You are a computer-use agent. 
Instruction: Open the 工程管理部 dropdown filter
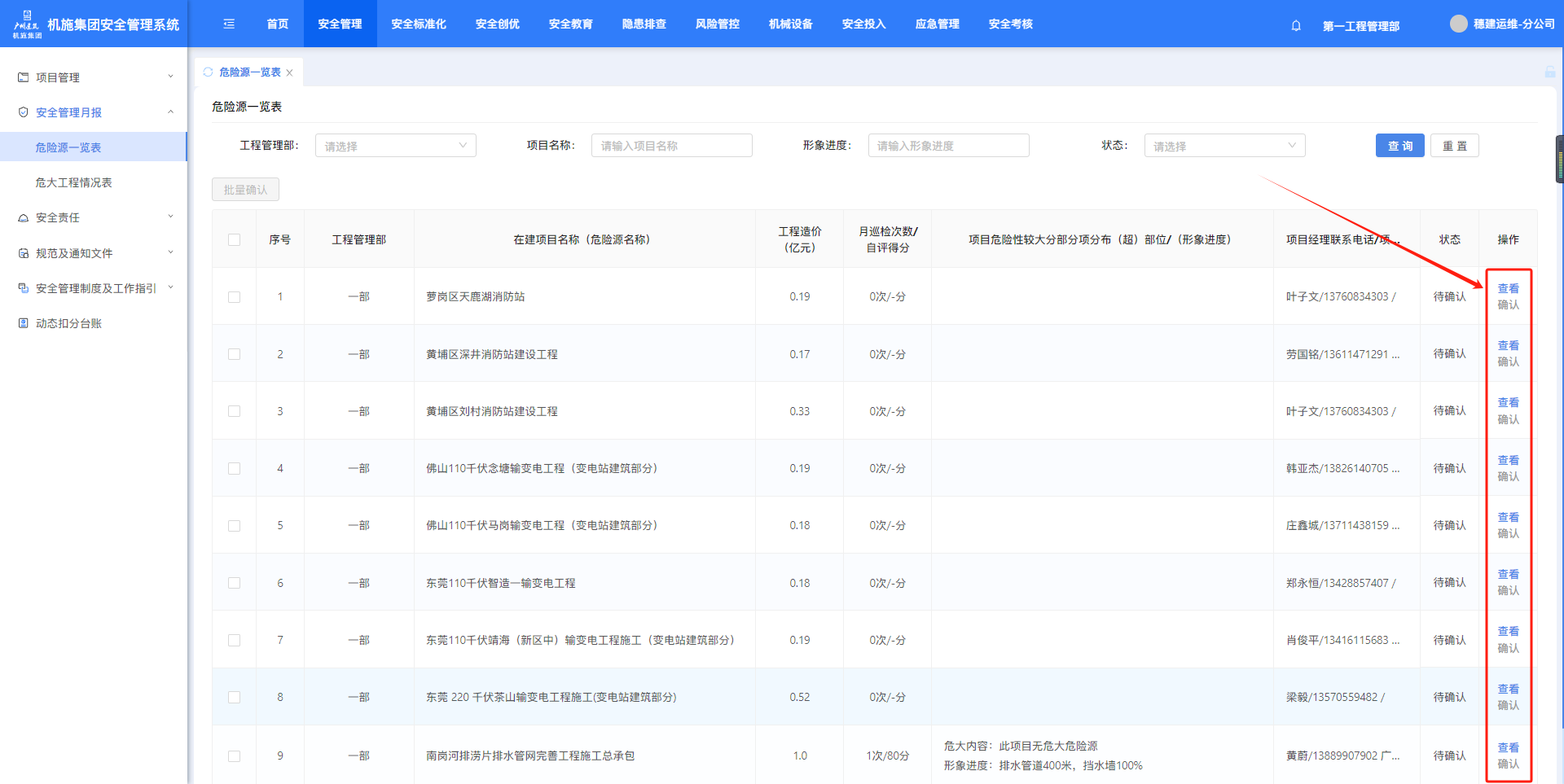395,146
